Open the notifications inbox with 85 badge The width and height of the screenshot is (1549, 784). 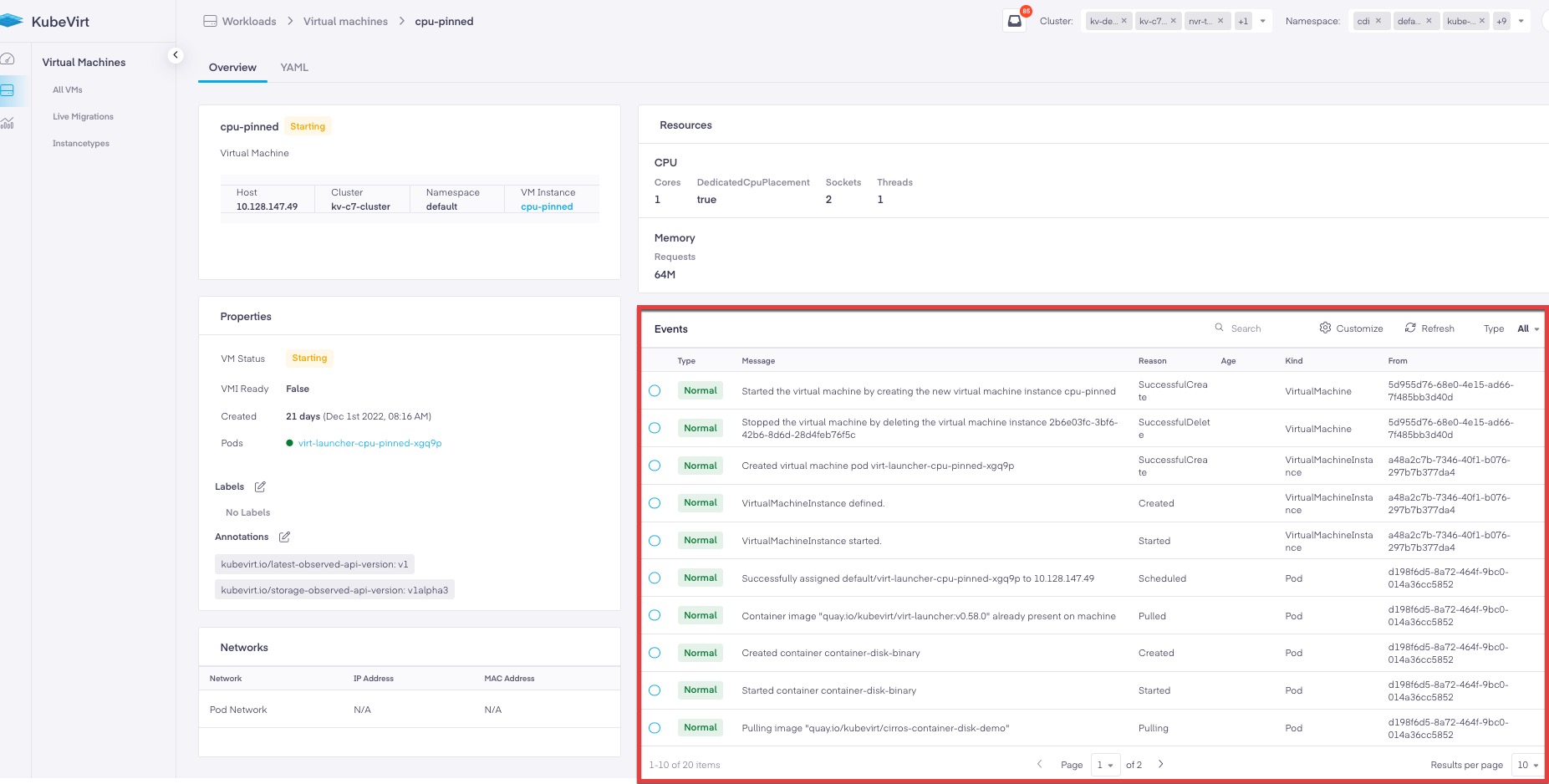tap(1015, 21)
